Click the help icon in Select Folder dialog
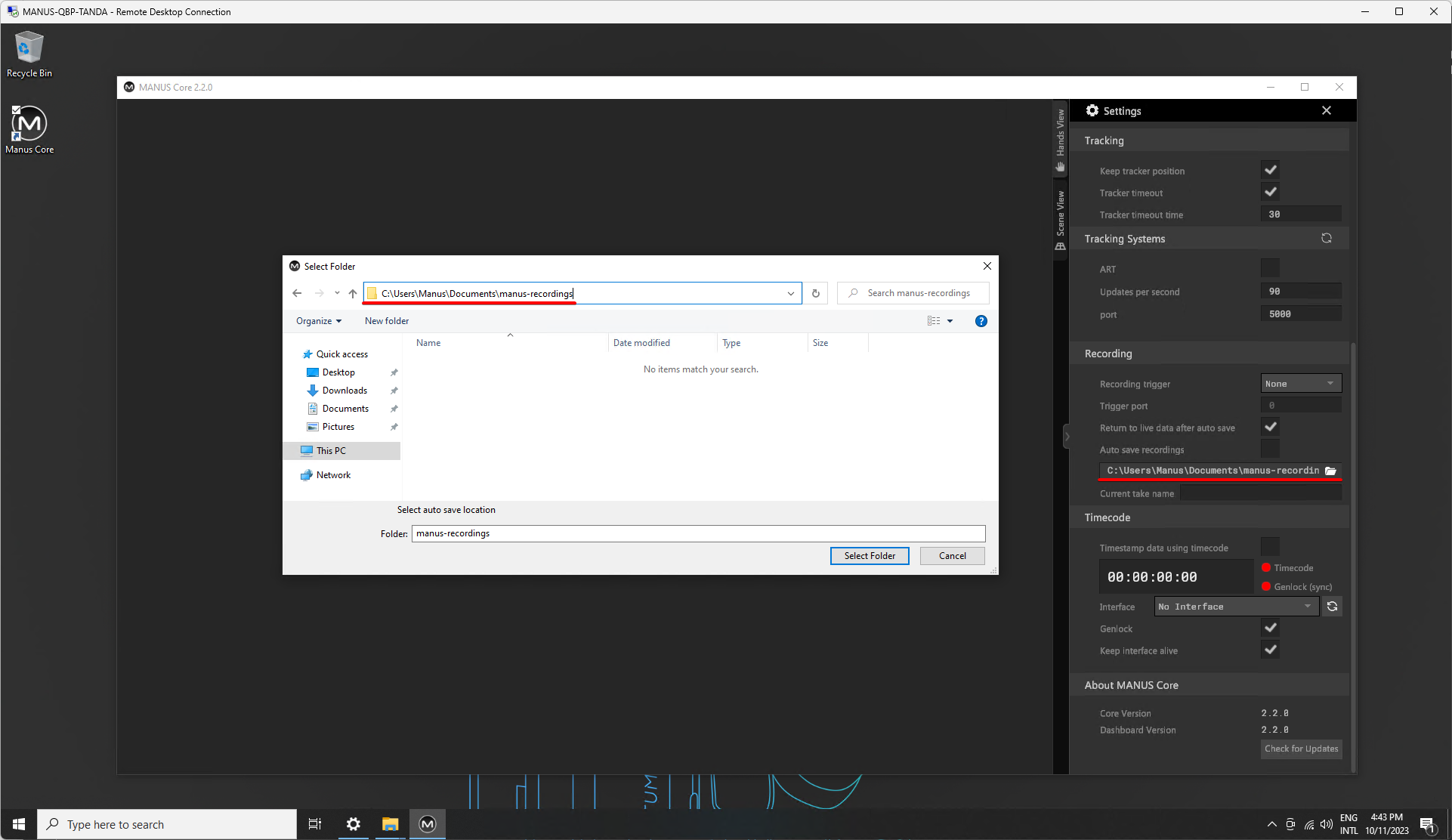This screenshot has width=1452, height=840. (x=981, y=321)
